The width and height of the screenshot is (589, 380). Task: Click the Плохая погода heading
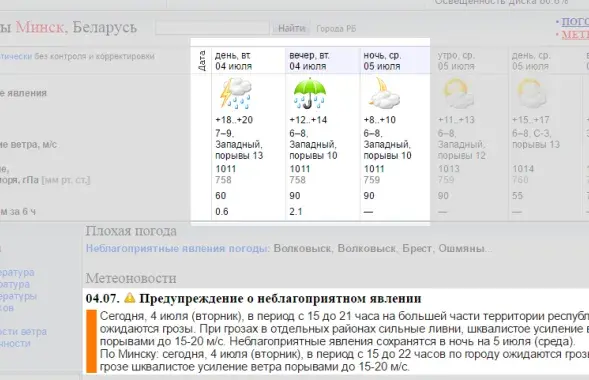point(131,231)
